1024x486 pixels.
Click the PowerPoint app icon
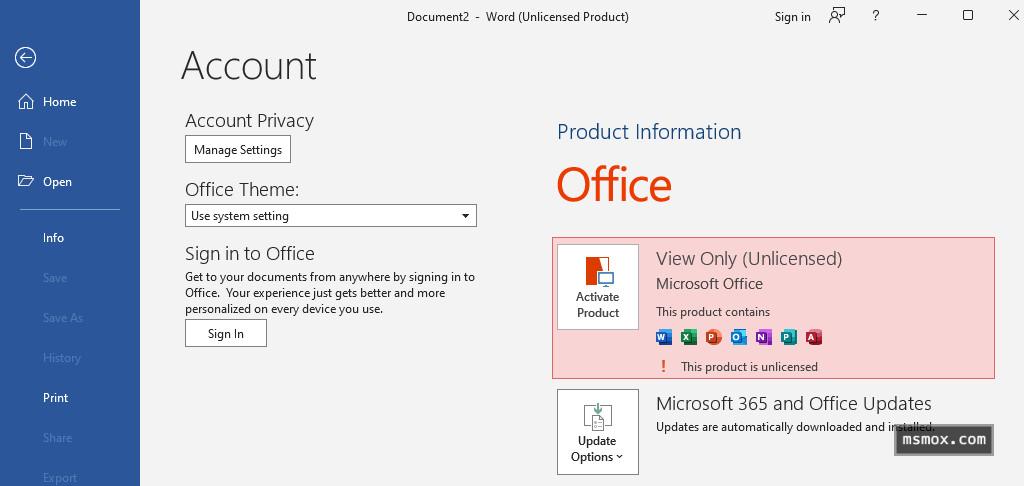coord(713,337)
